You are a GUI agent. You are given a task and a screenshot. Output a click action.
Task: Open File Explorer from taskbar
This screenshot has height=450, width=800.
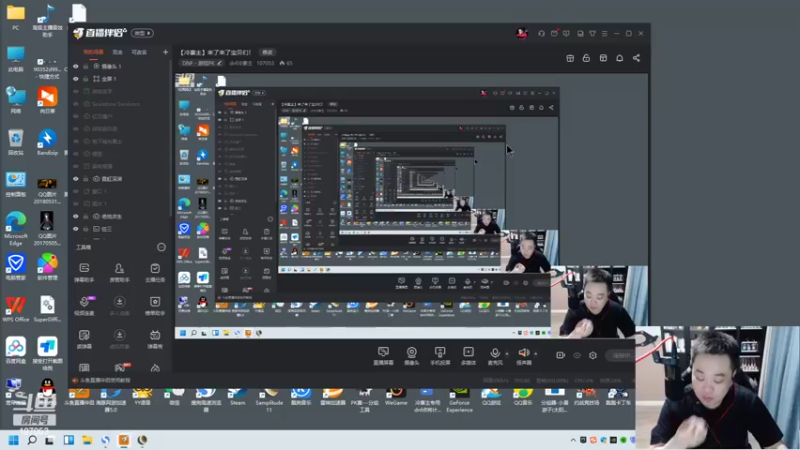coord(87,440)
